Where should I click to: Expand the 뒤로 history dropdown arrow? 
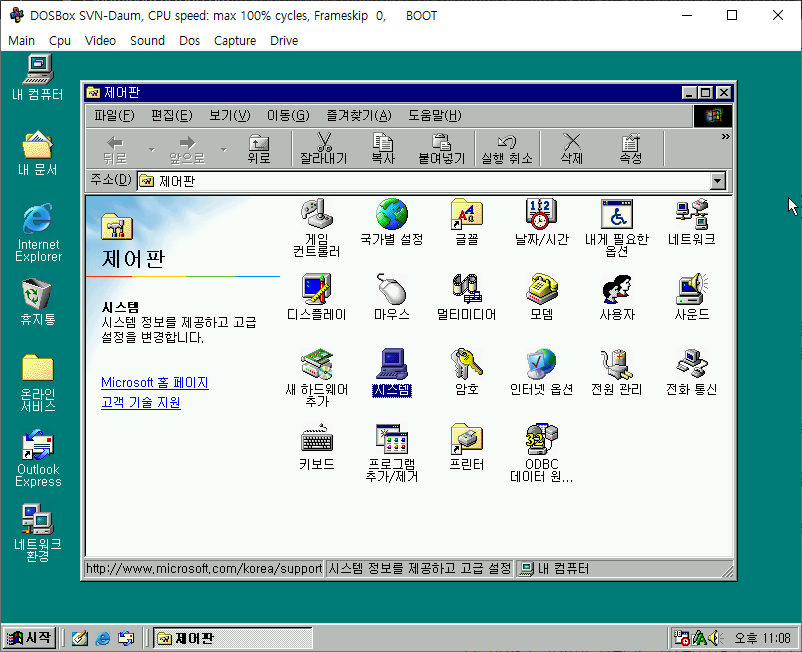[151, 149]
